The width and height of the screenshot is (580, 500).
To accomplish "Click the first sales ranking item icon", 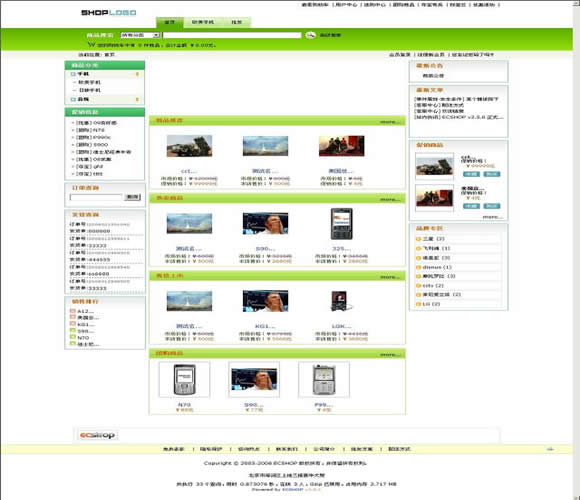I will [73, 311].
